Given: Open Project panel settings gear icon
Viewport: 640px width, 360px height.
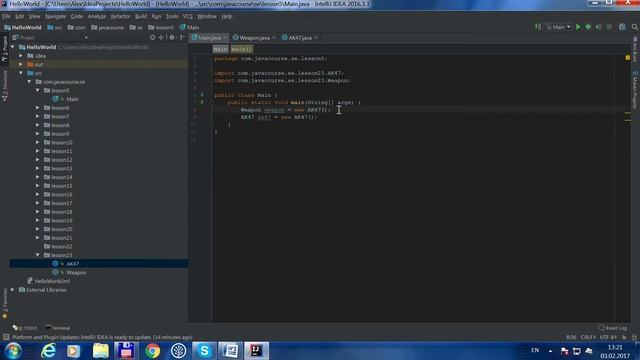Looking at the screenshot, I should point(172,38).
